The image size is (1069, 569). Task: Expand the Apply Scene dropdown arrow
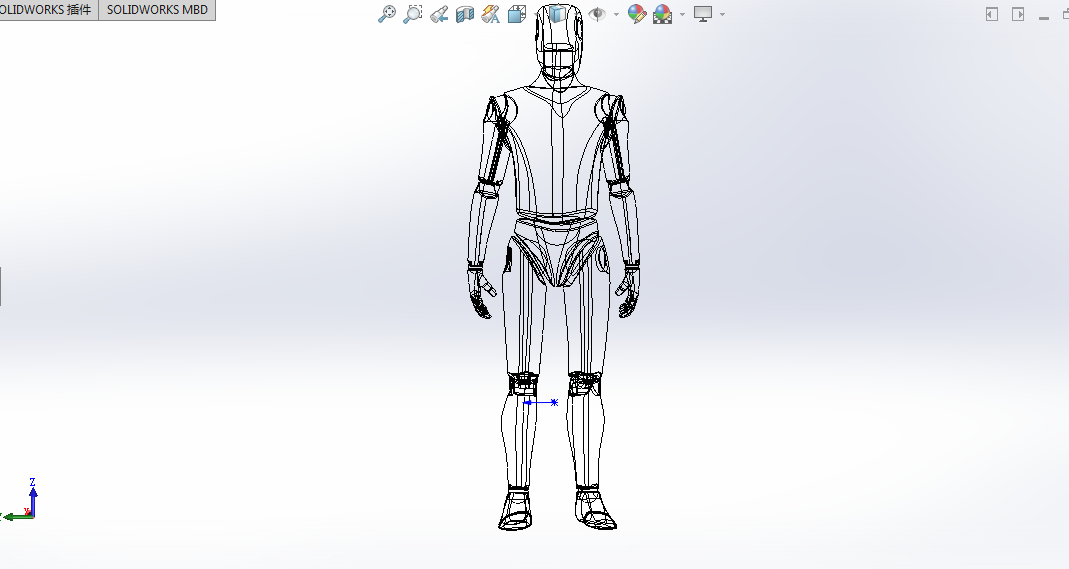click(682, 14)
